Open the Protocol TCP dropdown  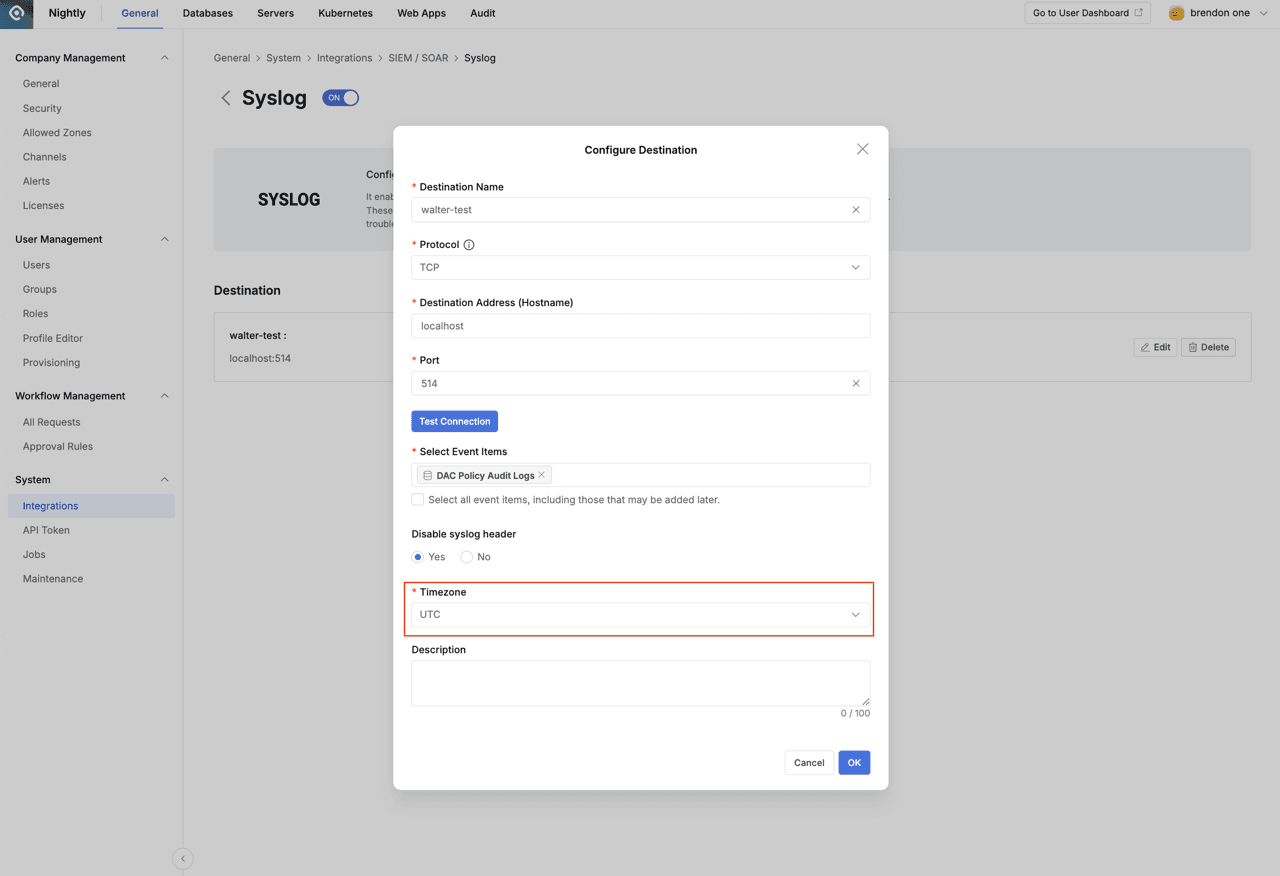tap(640, 267)
